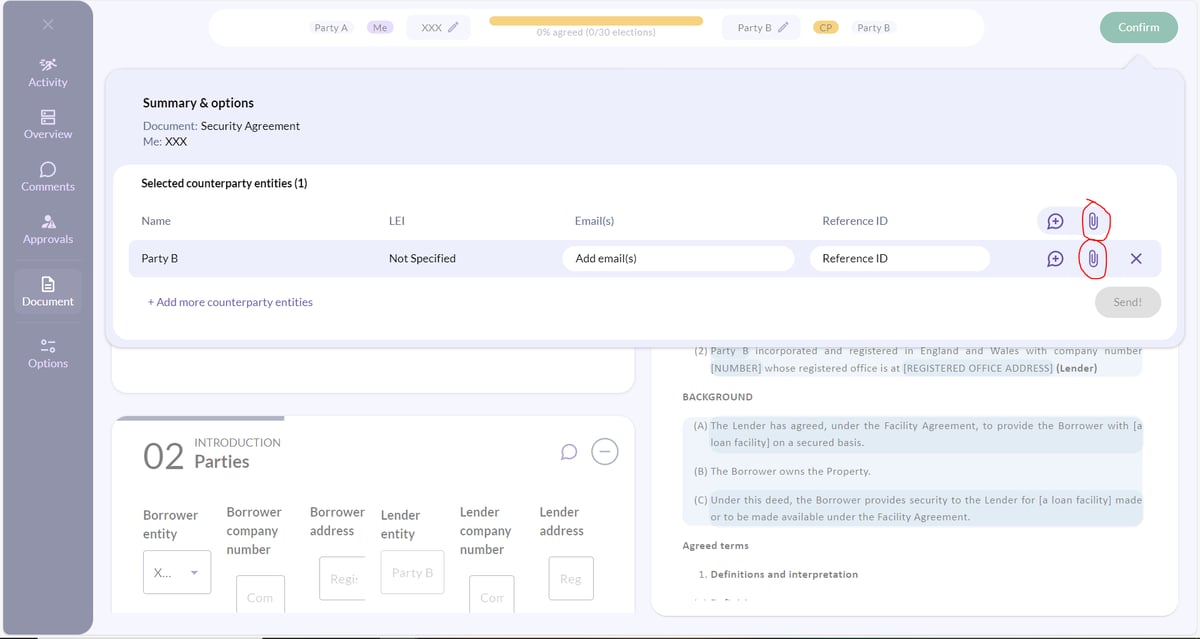Click the paperclip attachment icon in Party B row
The image size is (1200, 639).
(1093, 259)
